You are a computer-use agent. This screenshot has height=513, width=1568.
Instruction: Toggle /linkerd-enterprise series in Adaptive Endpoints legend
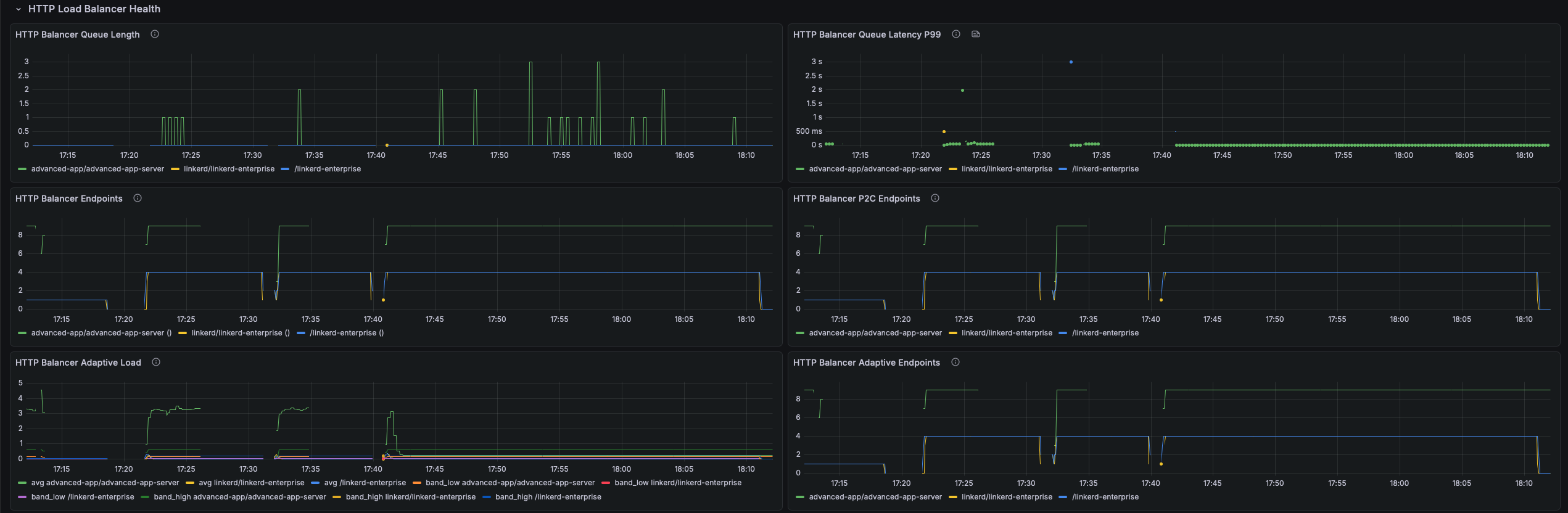[1105, 497]
